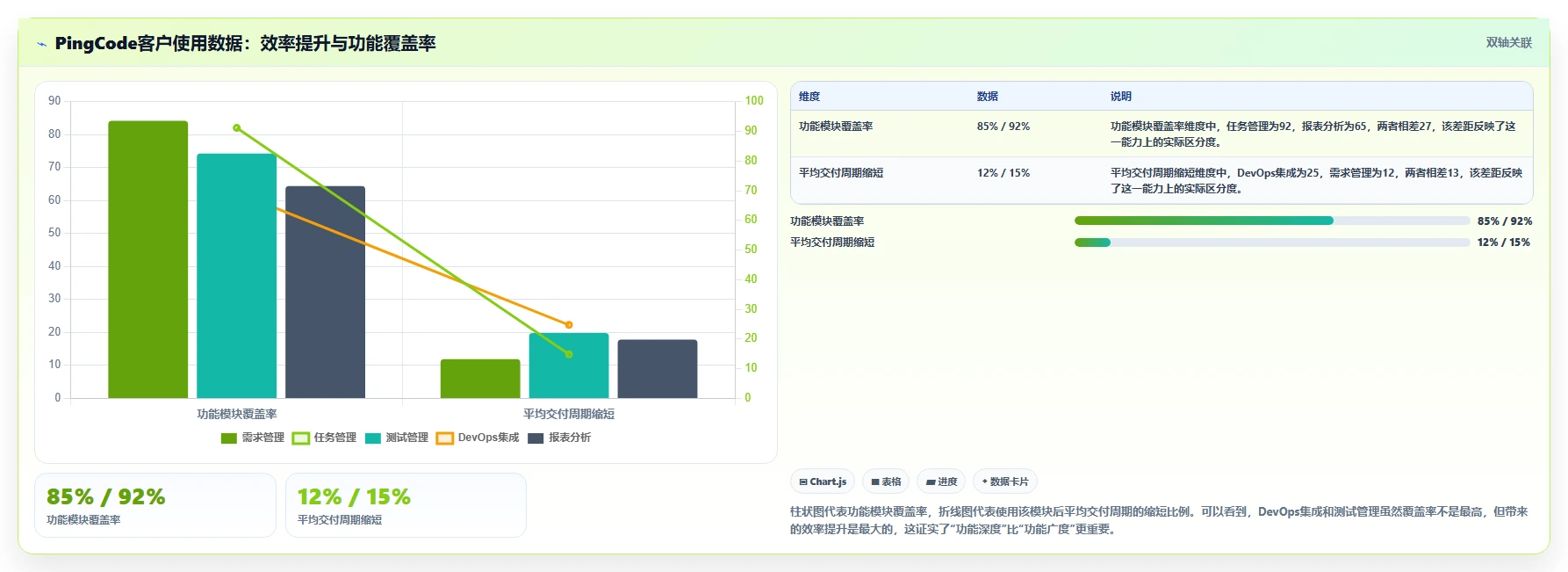The height and width of the screenshot is (572, 1568).
Task: Toggle the 需求管理 legend swatch
Action: 229,438
